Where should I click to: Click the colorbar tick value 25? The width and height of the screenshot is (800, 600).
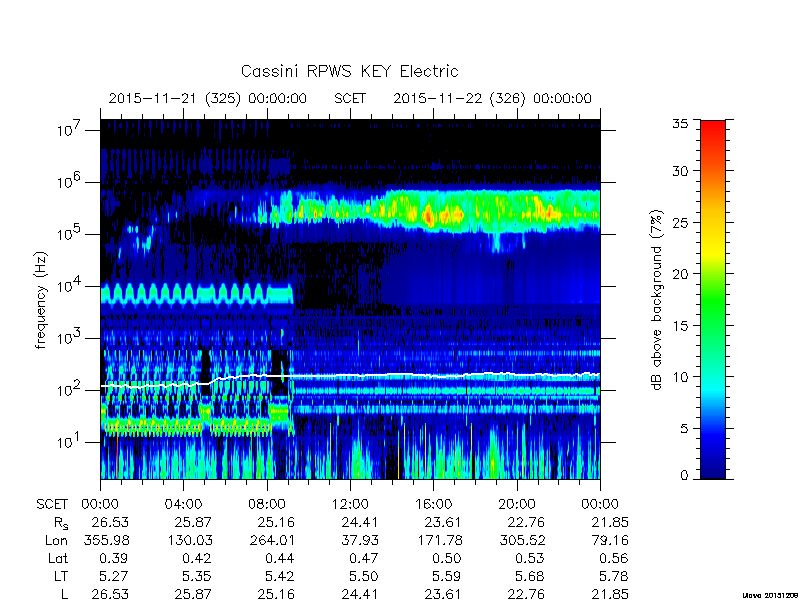click(x=680, y=222)
